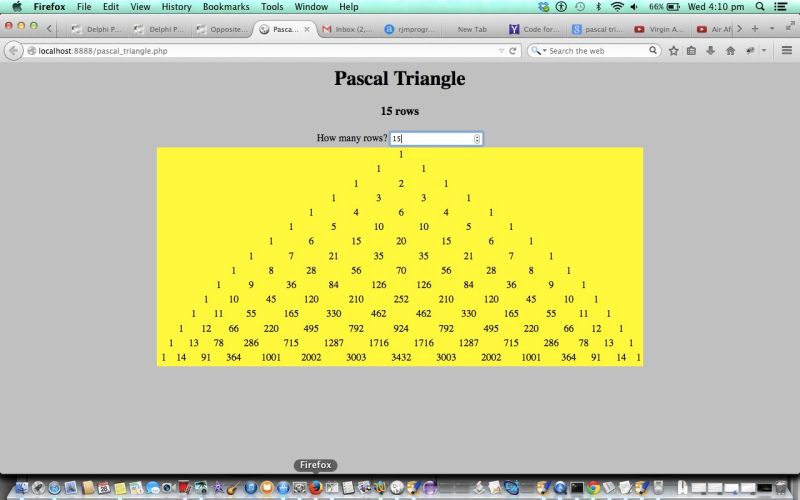Open the File menu
This screenshot has height=500, width=800.
click(x=84, y=7)
